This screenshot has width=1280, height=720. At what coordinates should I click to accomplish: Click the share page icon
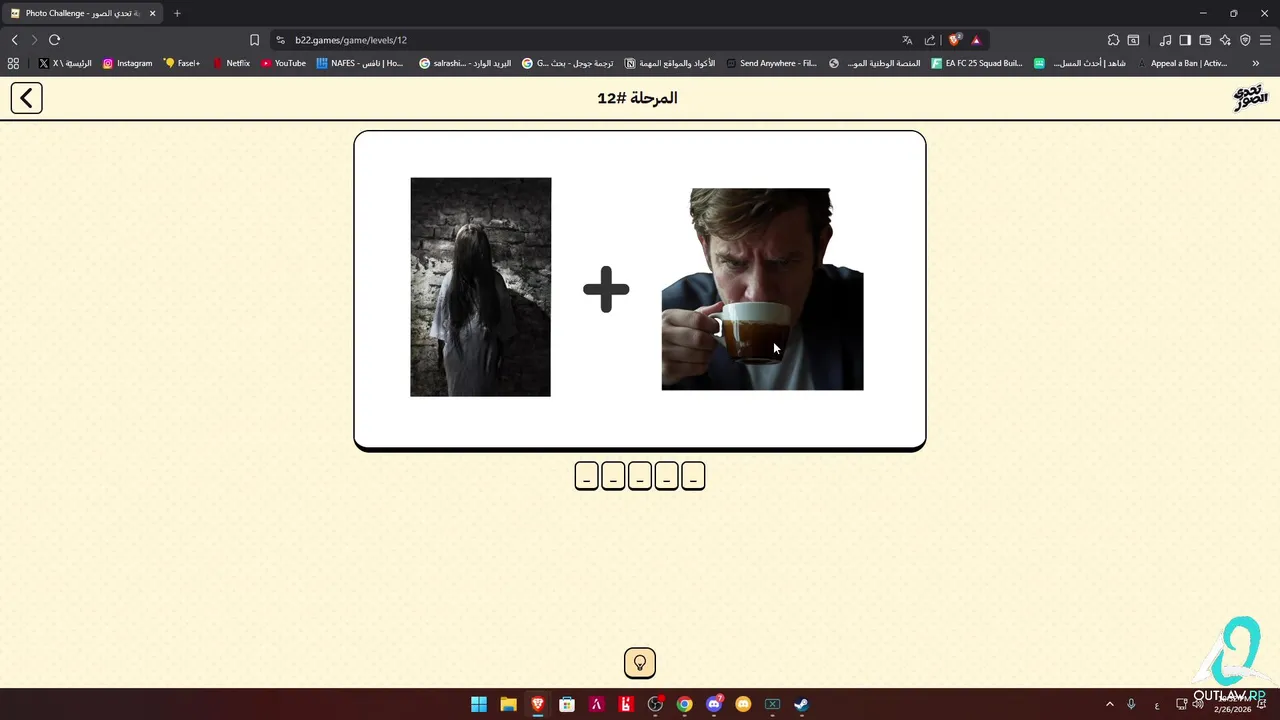930,40
